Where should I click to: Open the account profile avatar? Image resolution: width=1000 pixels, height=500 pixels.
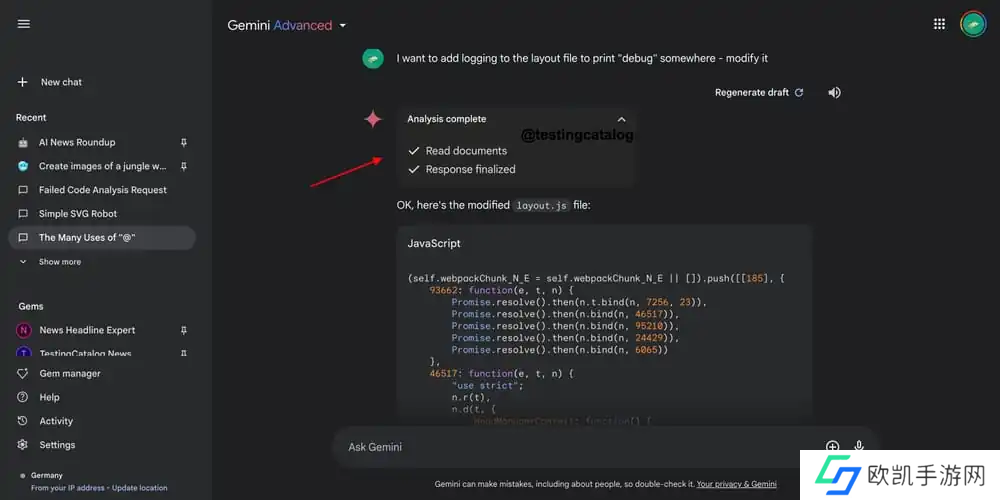[973, 24]
